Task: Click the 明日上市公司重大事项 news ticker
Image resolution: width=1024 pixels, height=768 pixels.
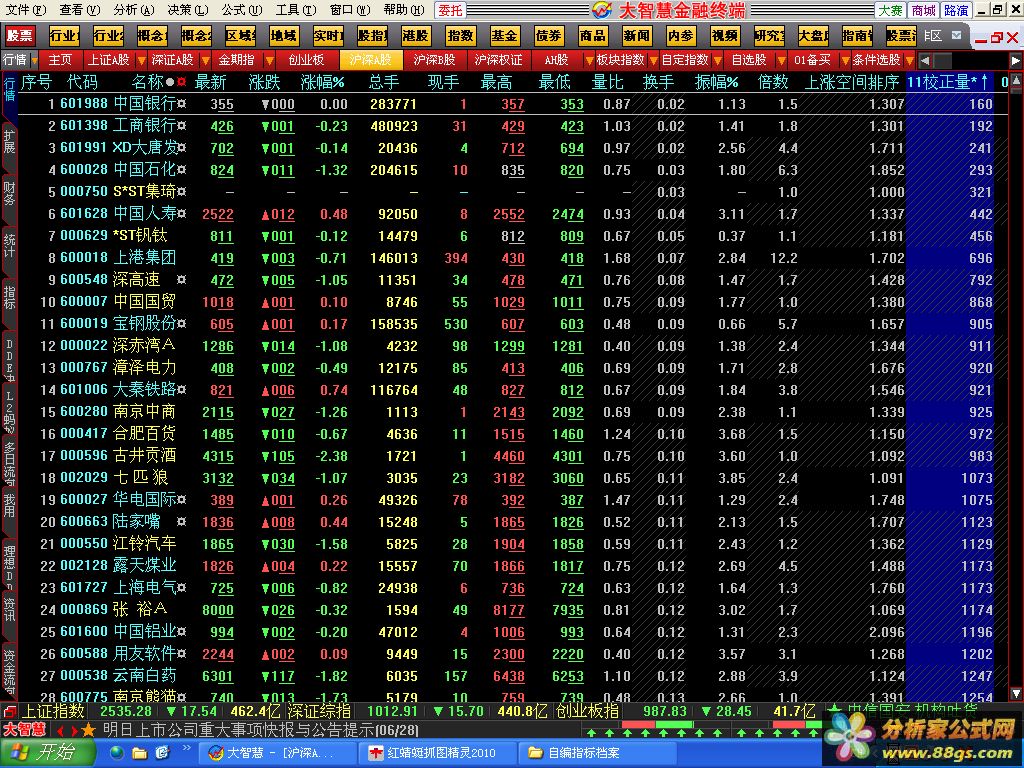Action: coord(261,730)
